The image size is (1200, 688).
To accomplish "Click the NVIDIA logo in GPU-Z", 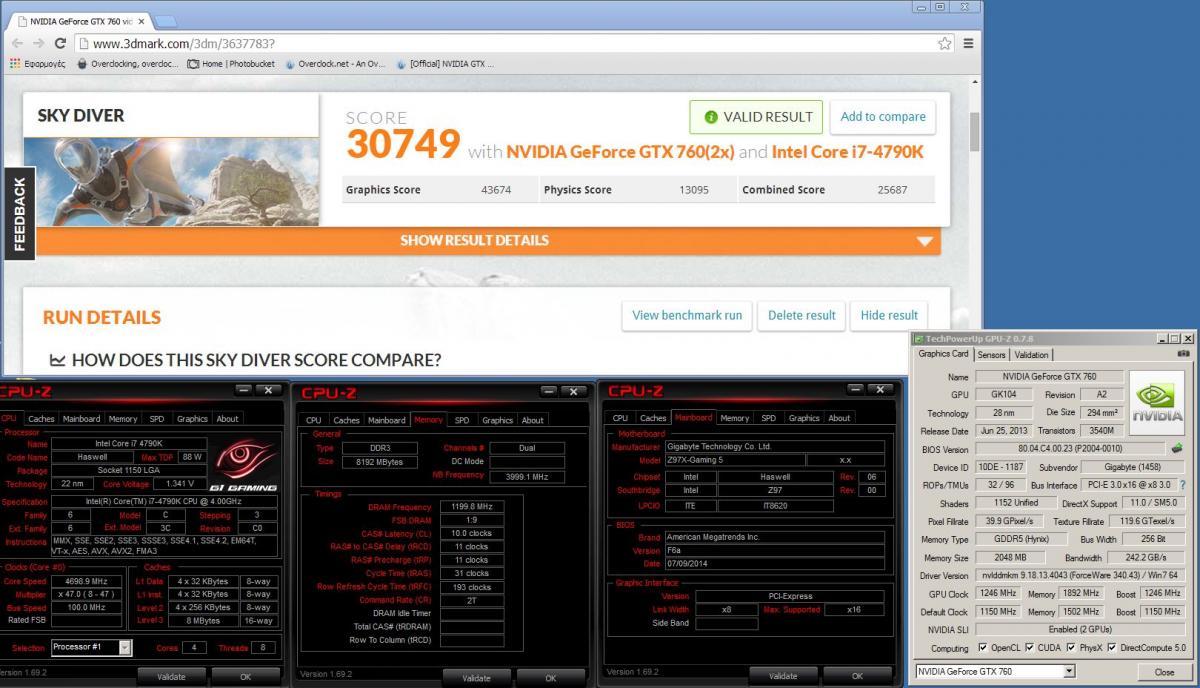I will point(1157,403).
